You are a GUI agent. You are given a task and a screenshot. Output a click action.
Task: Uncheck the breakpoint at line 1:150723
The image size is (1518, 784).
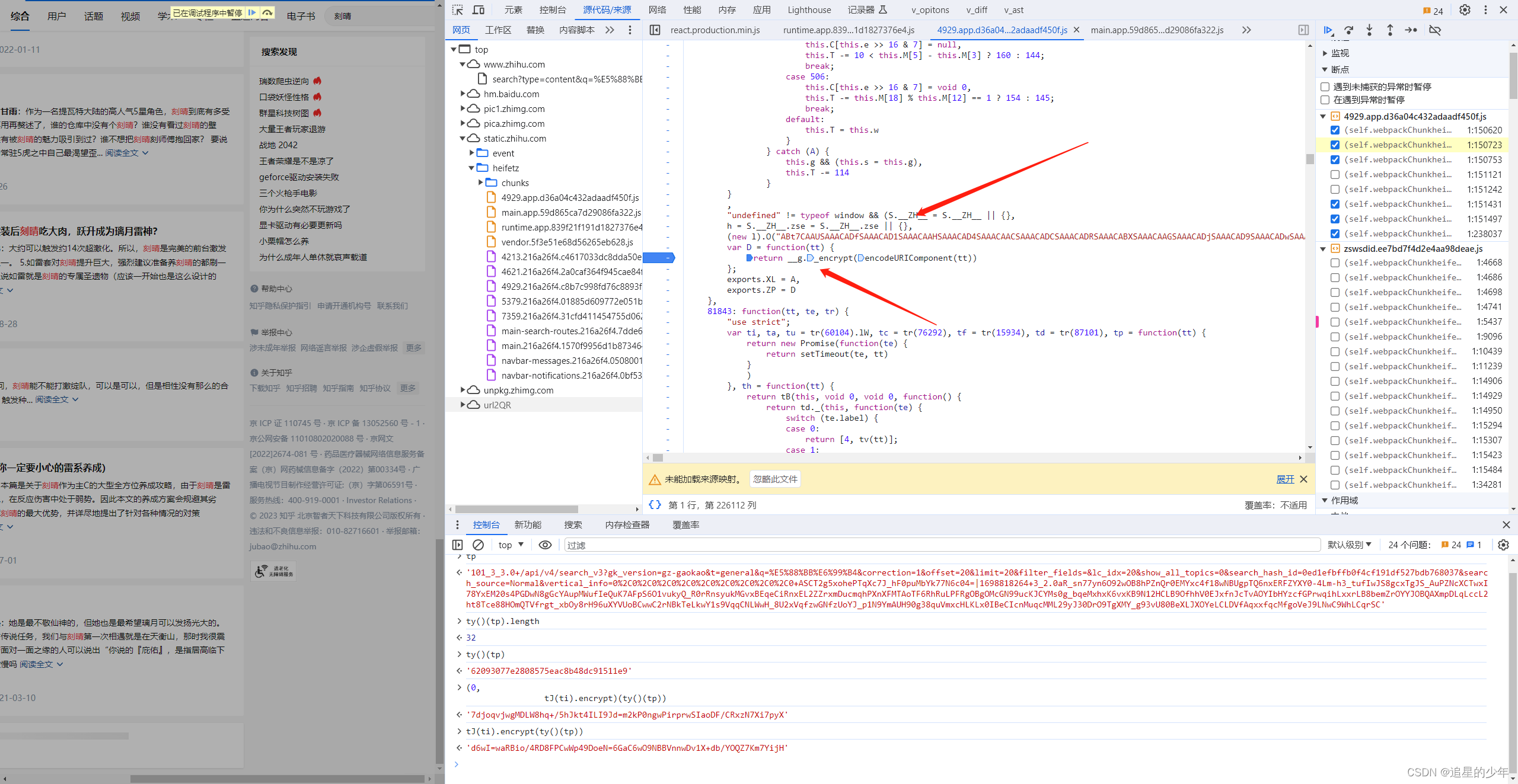(1335, 145)
